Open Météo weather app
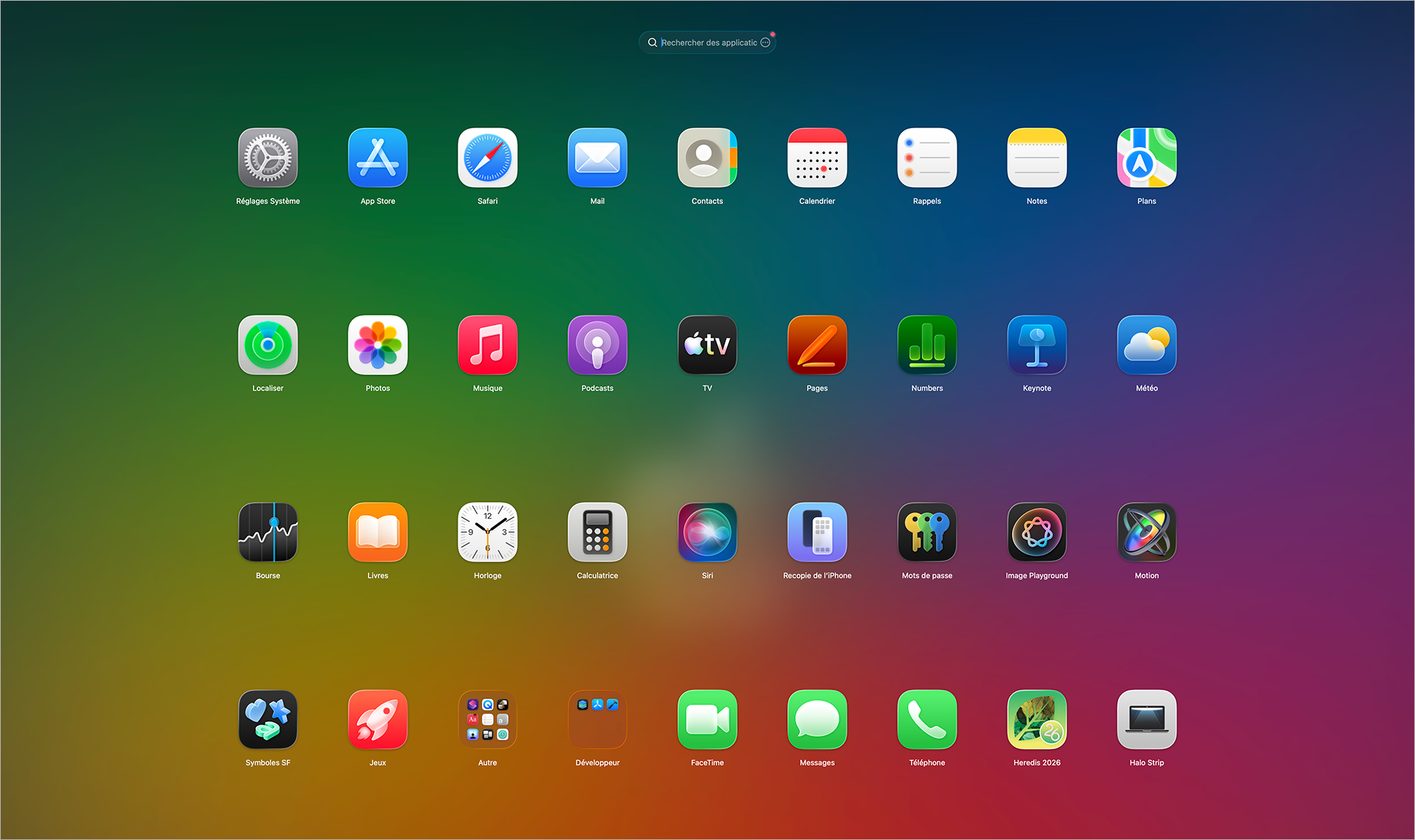This screenshot has width=1415, height=840. click(x=1146, y=345)
